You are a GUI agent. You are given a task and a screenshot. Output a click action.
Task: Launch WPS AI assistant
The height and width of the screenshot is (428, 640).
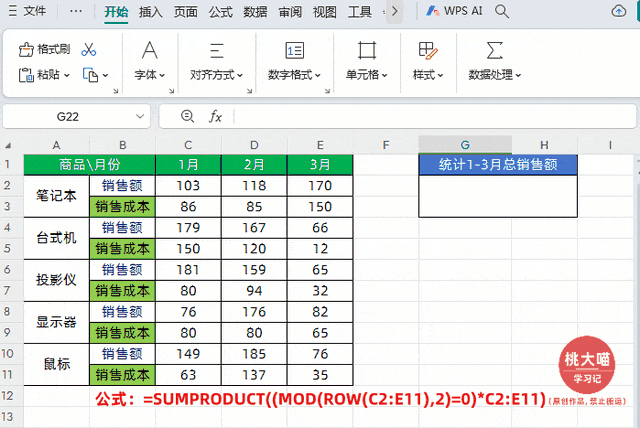point(454,11)
